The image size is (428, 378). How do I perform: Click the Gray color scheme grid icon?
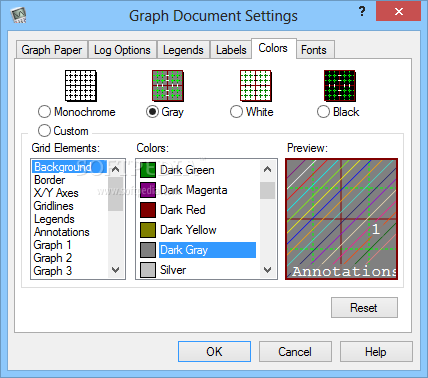click(x=168, y=86)
